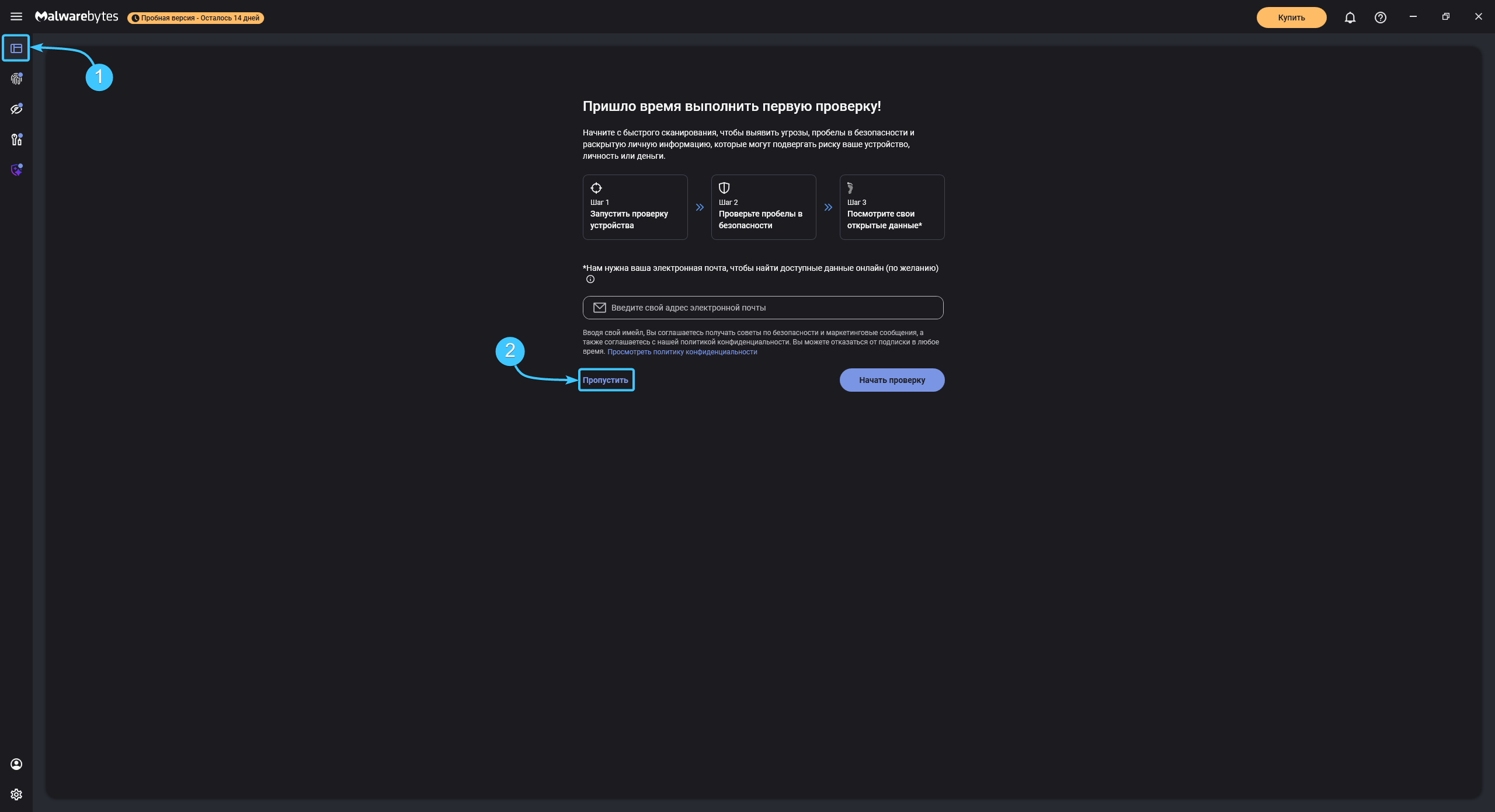Click Пропустить to skip

(606, 380)
